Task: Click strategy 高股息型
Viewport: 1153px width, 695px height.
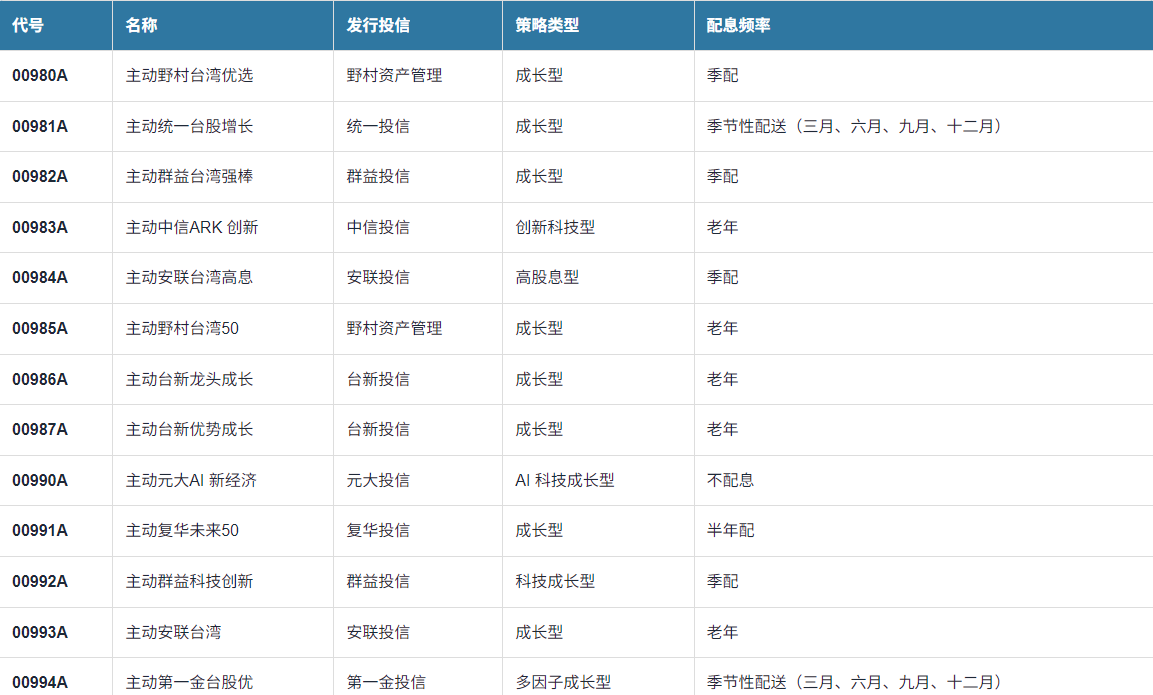Action: 547,277
